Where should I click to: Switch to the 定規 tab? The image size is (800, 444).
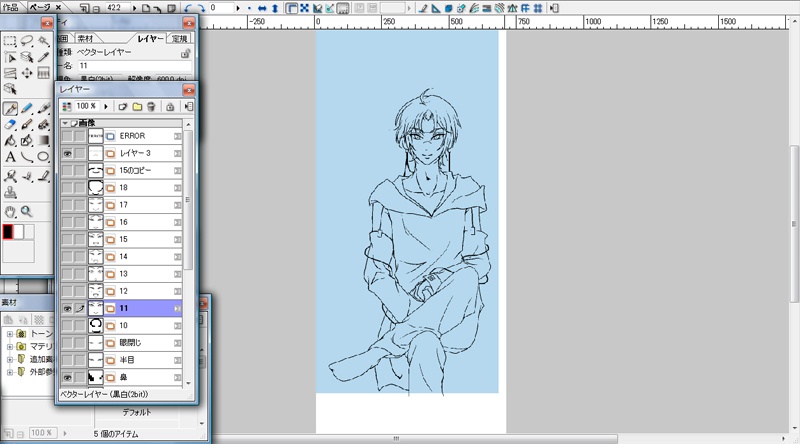pos(179,39)
